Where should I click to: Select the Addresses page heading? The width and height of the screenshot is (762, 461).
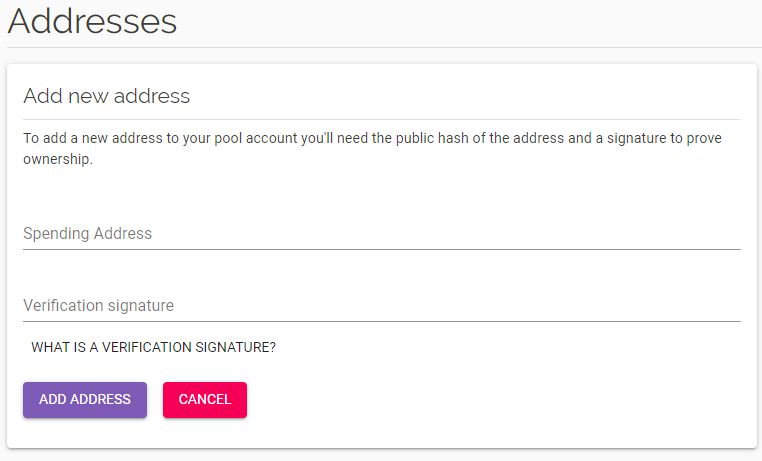92,22
